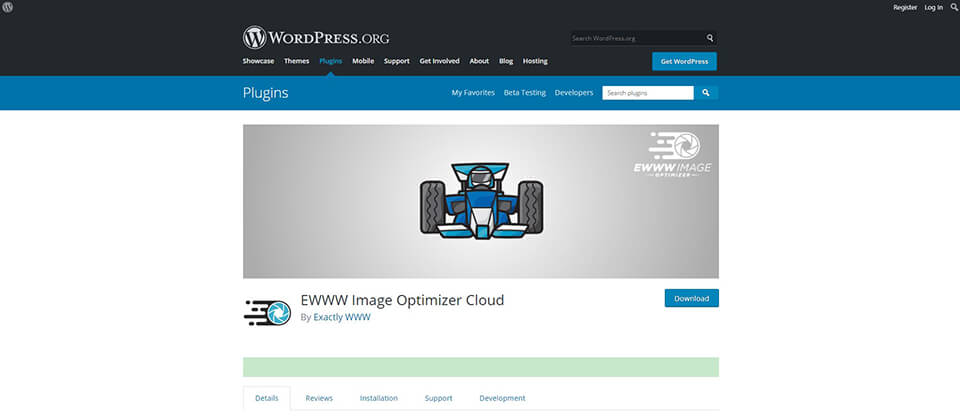Click the EWWW plugin shutter icon beside the title
Screen dimensions: 960x419
(x=267, y=312)
